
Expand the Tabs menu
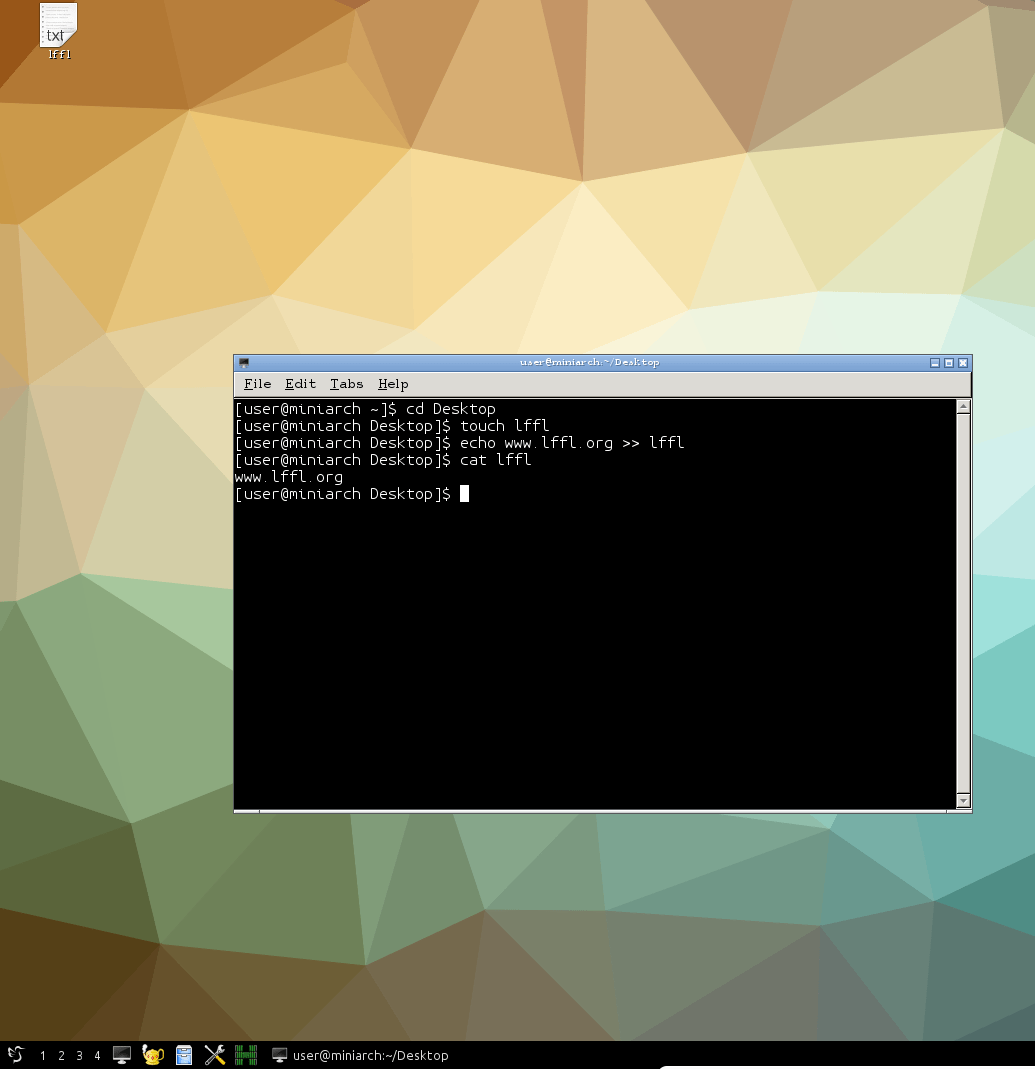(346, 384)
